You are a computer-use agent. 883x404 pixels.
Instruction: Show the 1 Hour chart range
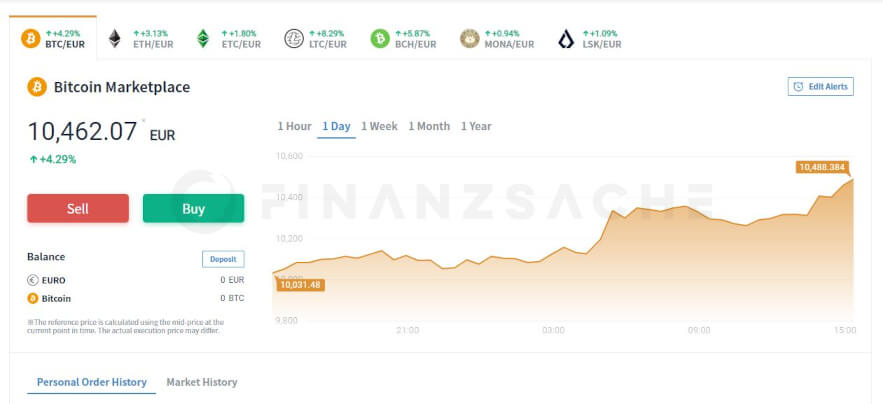(x=294, y=126)
